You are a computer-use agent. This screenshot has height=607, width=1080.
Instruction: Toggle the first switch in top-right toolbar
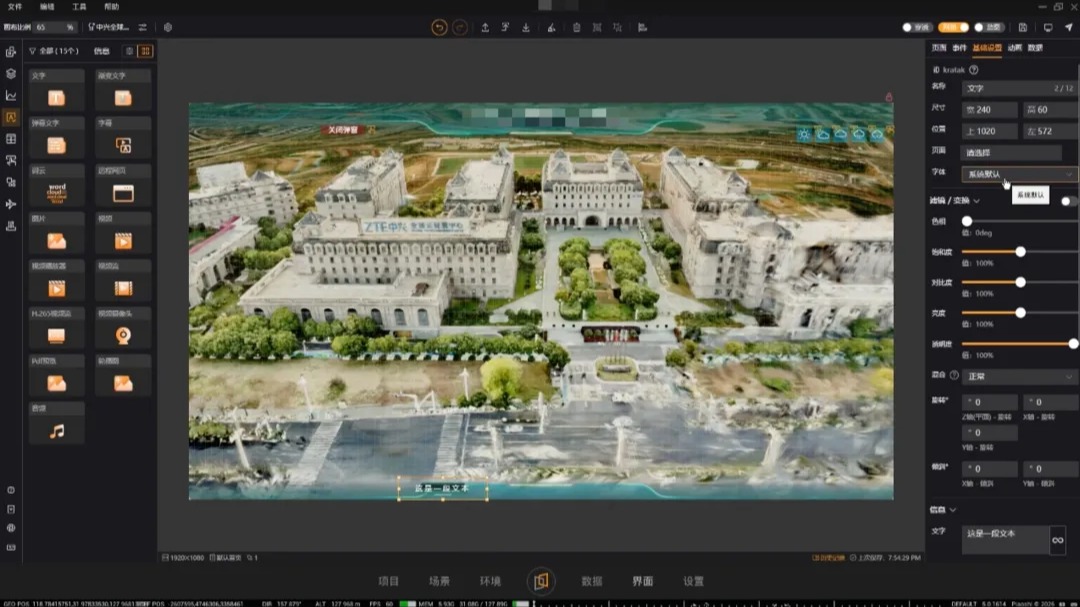[x=916, y=28]
